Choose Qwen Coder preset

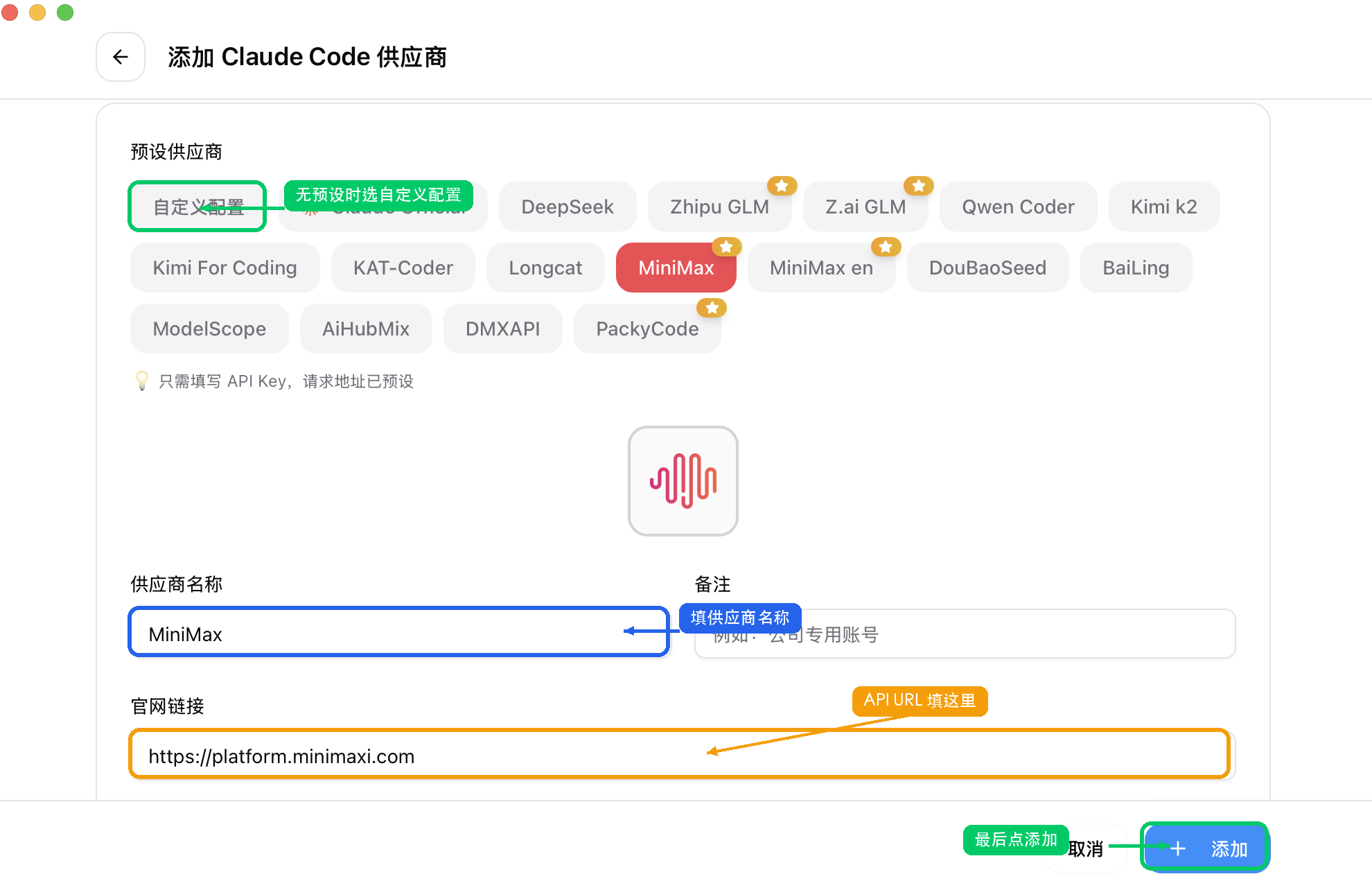pos(1018,207)
